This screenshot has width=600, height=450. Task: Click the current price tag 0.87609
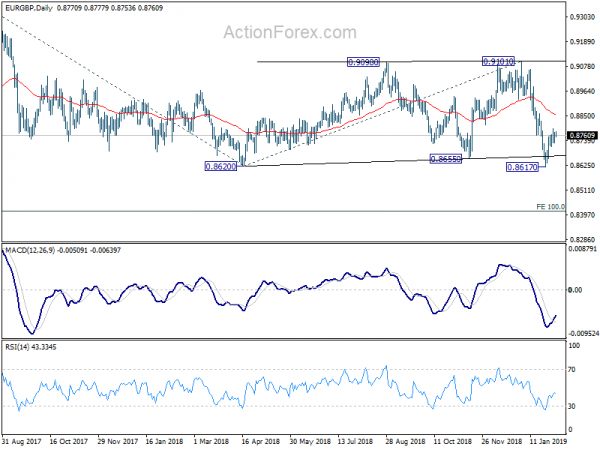[x=582, y=135]
